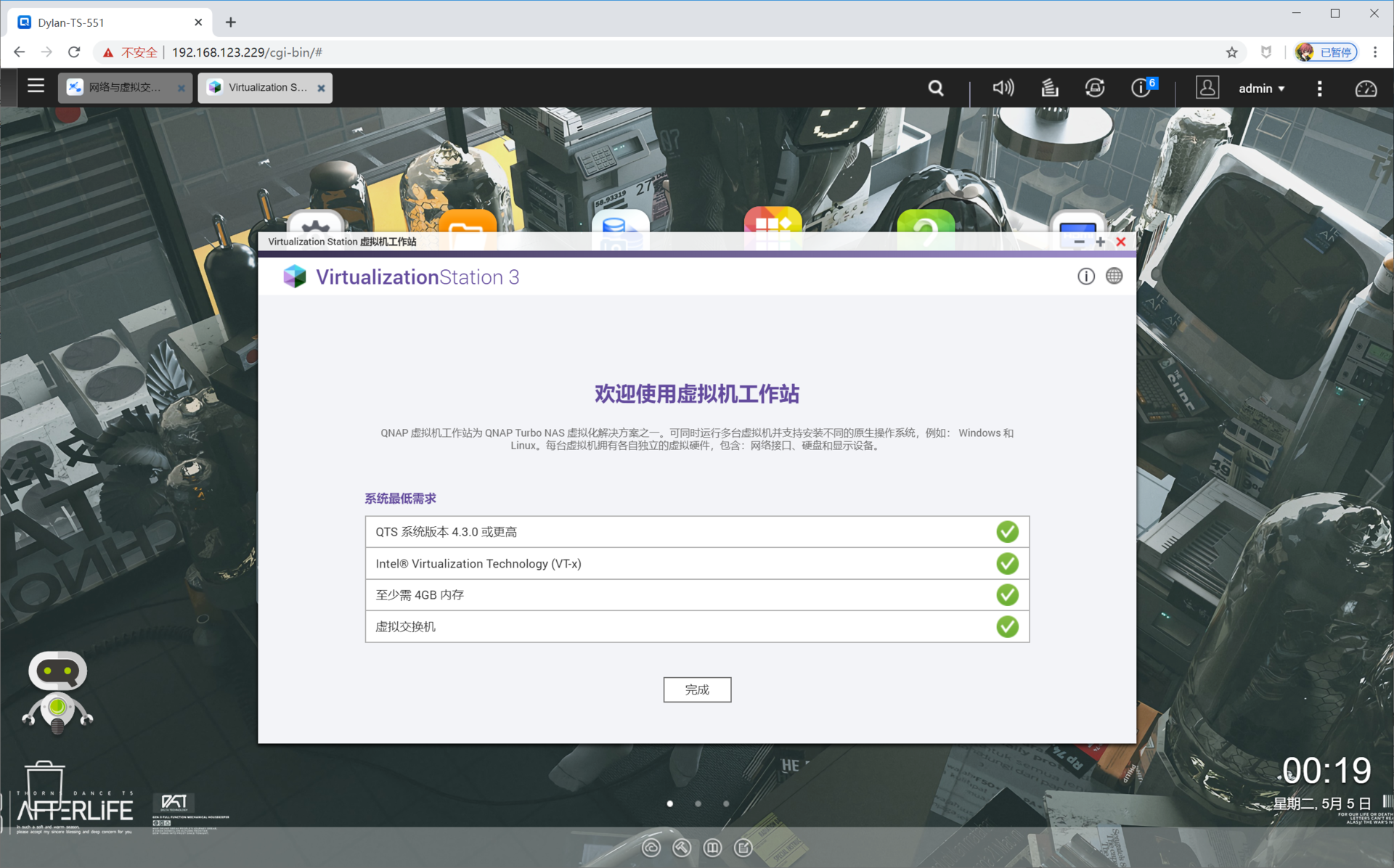Click Virtualization Station info icon
This screenshot has height=868, width=1394.
(x=1085, y=277)
